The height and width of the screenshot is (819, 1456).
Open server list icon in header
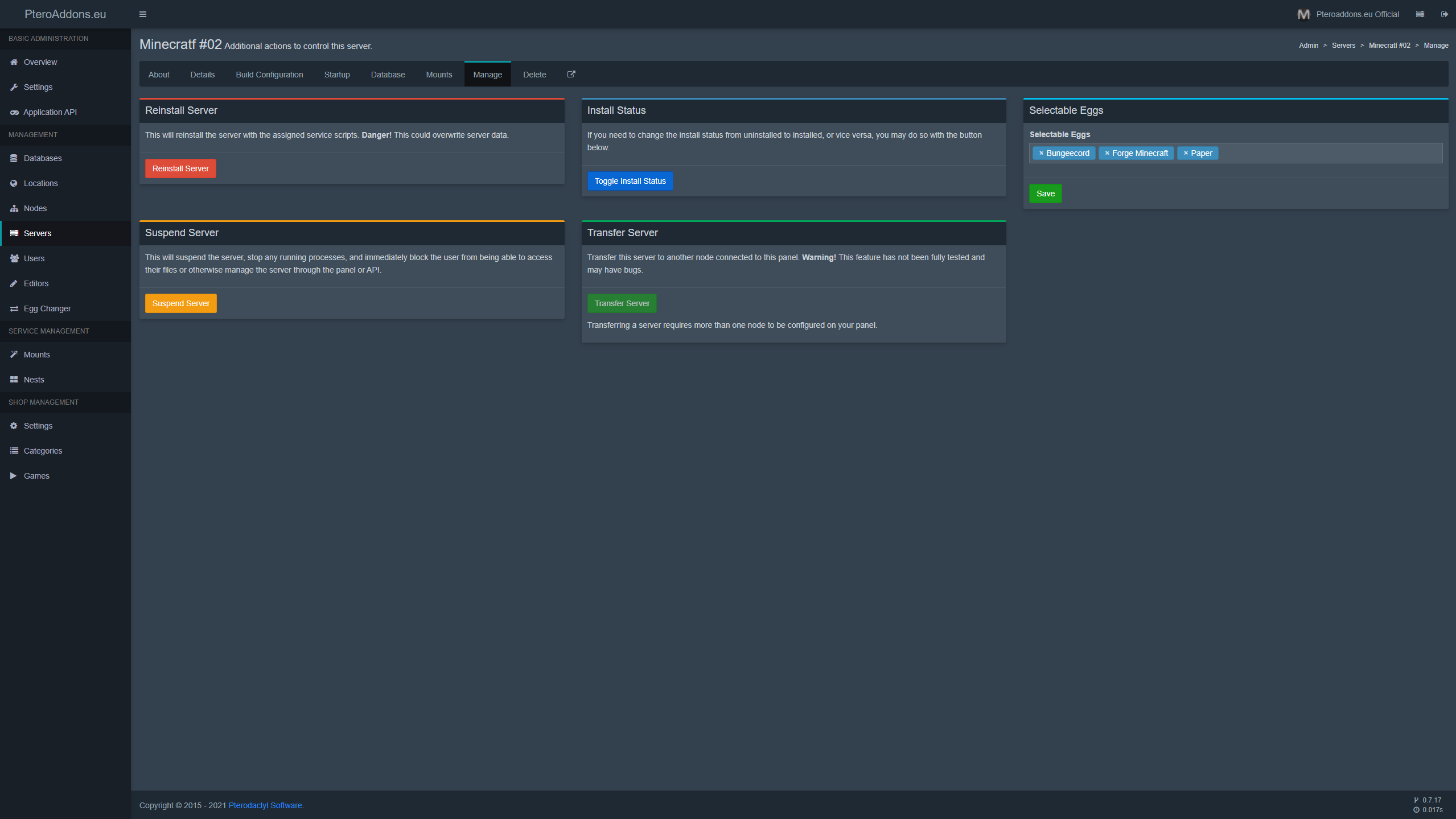coord(1420,14)
